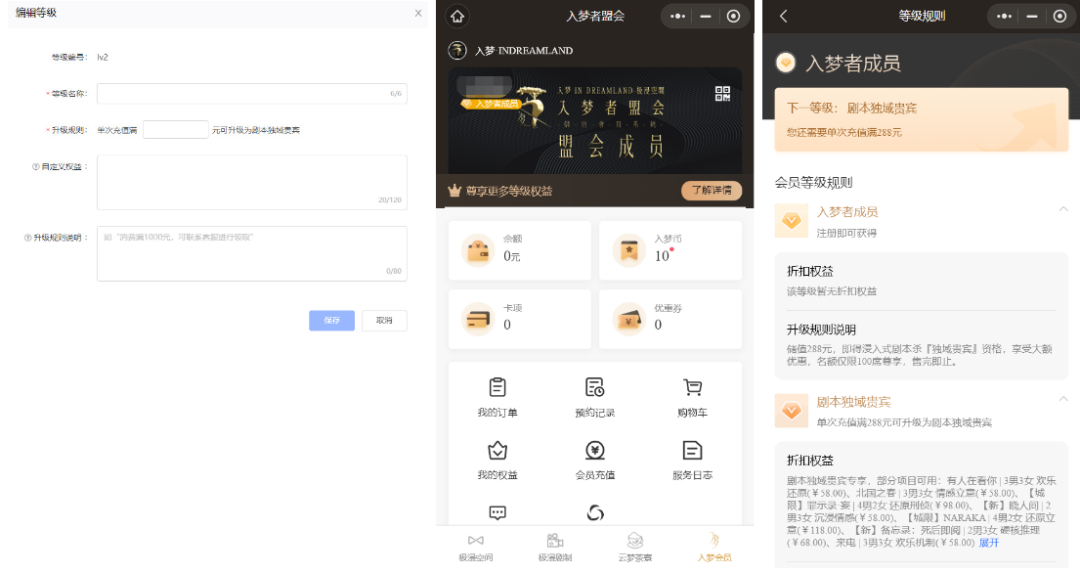Open the 优惠券 coupon icon
Image resolution: width=1080 pixels, height=573 pixels.
click(x=629, y=320)
